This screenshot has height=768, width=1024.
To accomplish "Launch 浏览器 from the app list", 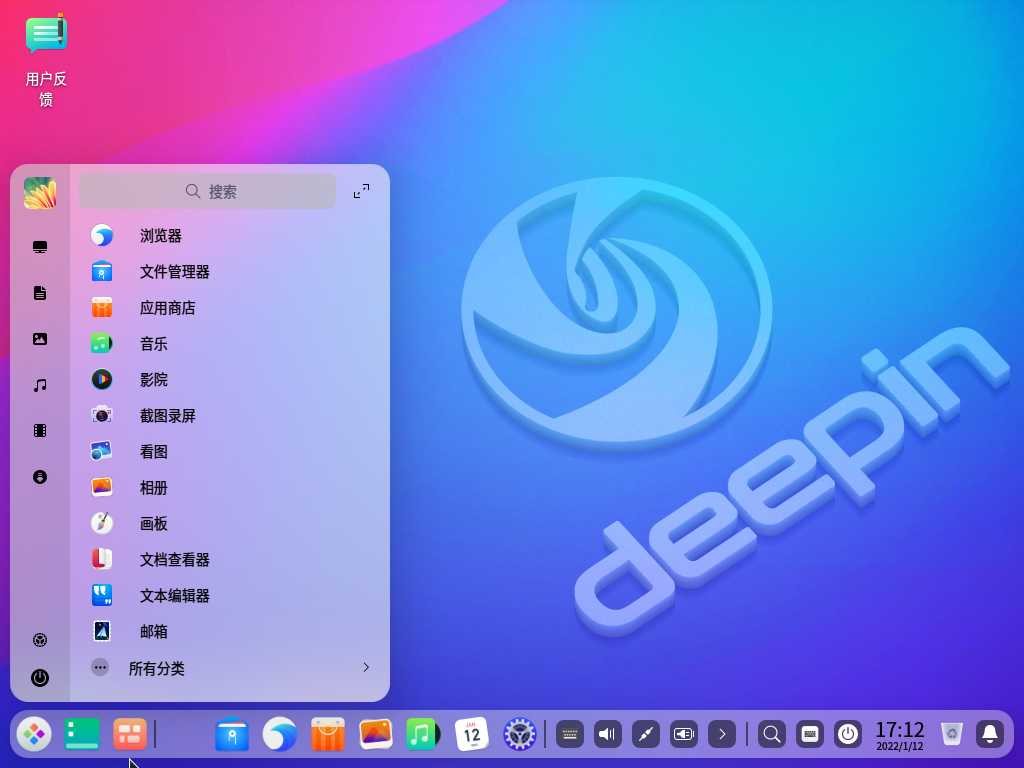I will [x=230, y=236].
